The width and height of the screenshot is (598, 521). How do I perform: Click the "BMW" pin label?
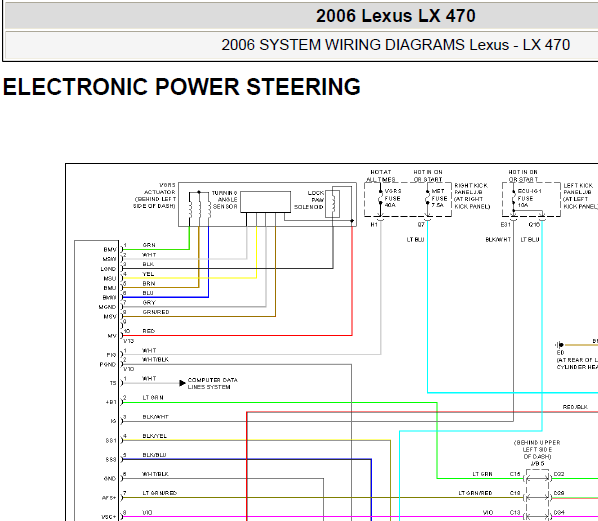pyautogui.click(x=109, y=297)
